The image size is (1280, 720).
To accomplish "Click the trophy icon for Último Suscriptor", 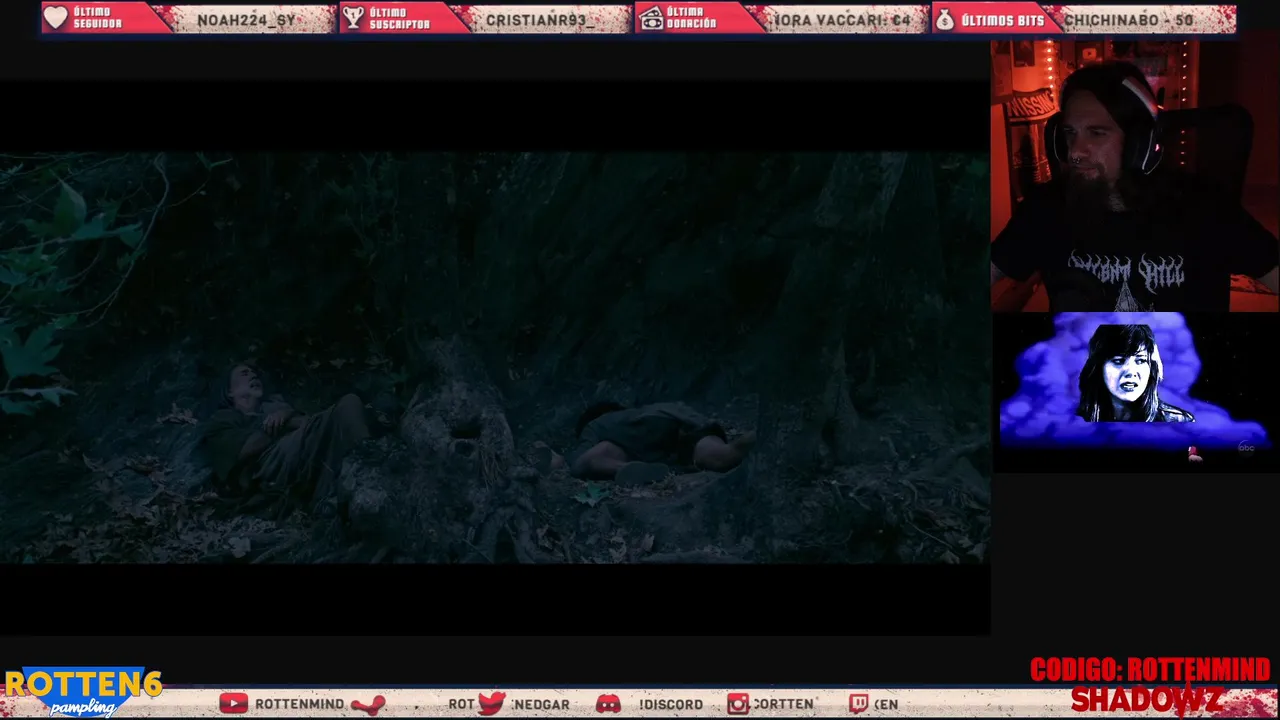I will pyautogui.click(x=353, y=18).
